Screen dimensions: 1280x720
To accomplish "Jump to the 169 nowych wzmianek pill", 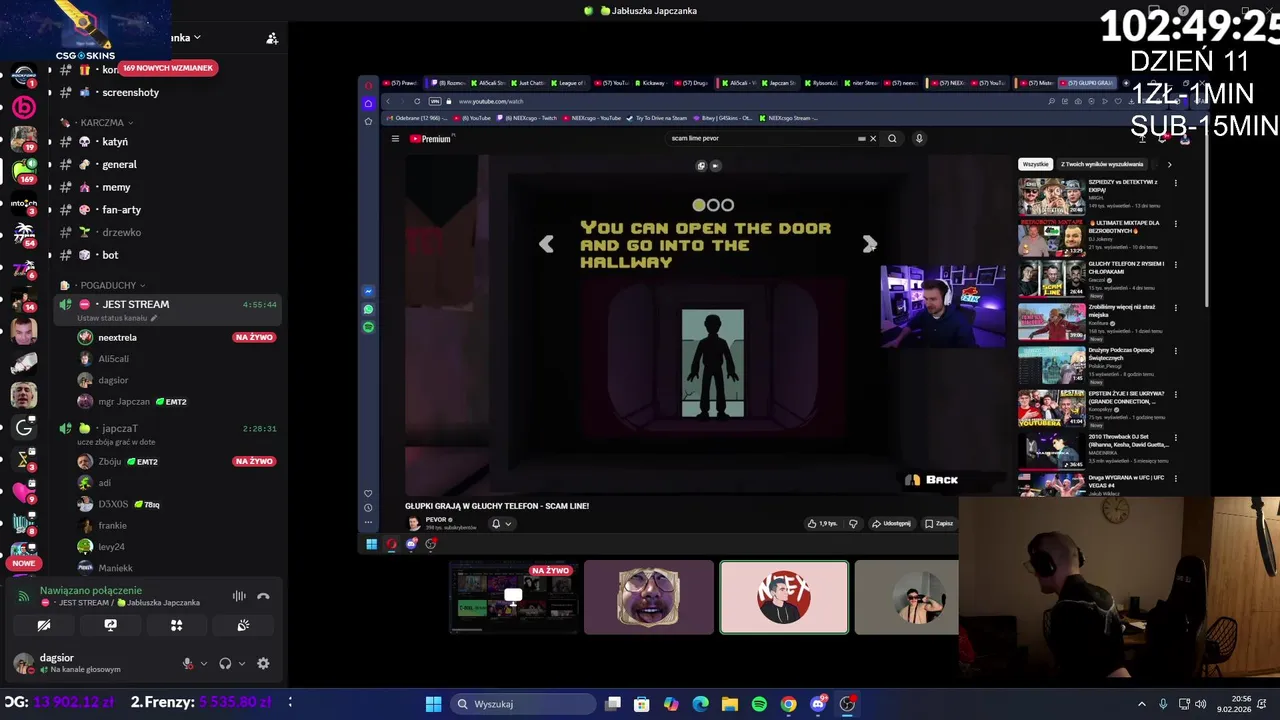I will pos(168,68).
